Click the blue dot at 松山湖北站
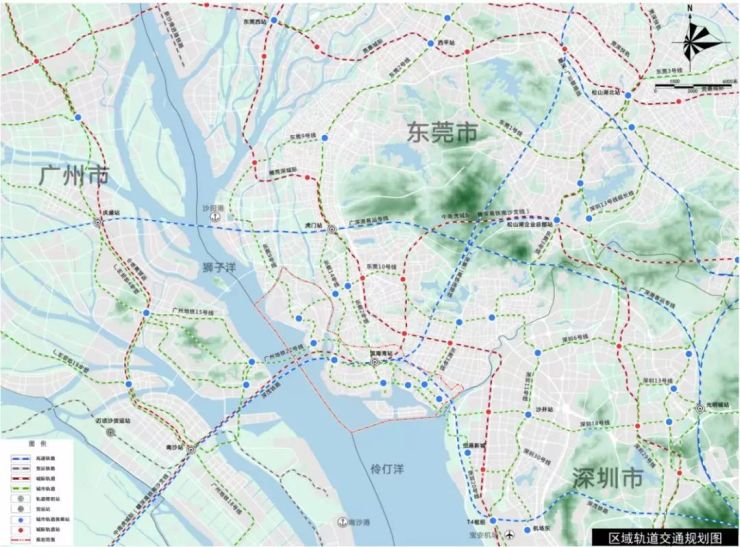Image resolution: width=740 pixels, height=547 pixels. tap(628, 95)
